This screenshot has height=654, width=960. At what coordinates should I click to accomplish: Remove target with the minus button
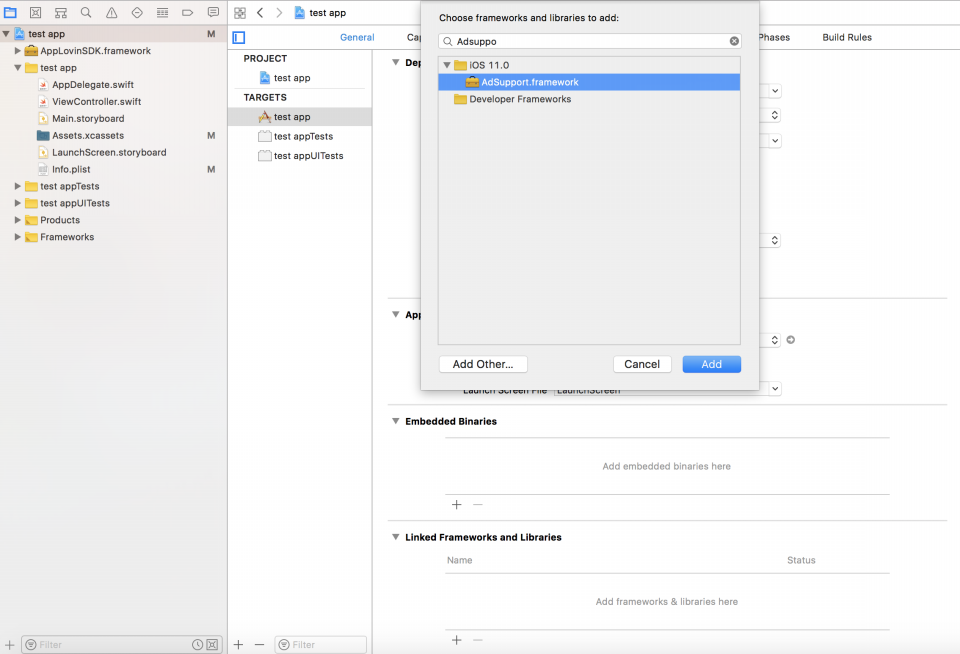(x=260, y=644)
